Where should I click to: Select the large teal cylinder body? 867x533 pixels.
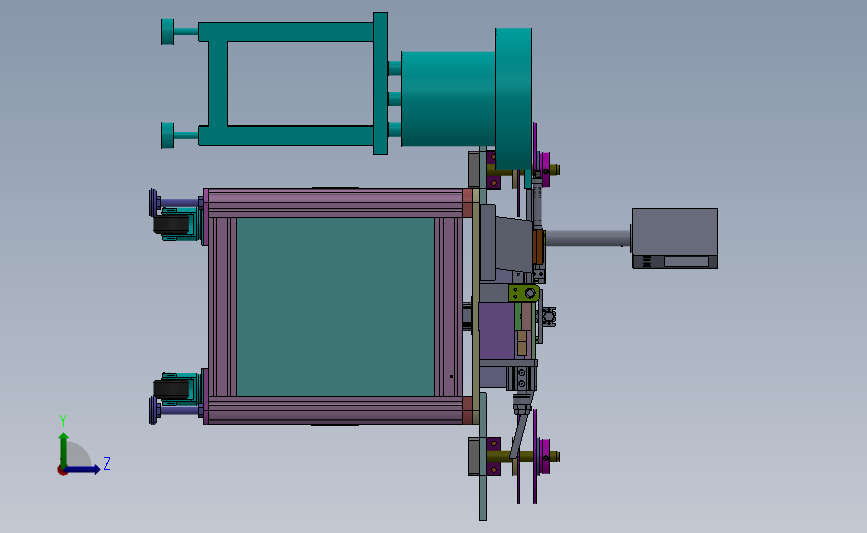(448, 98)
